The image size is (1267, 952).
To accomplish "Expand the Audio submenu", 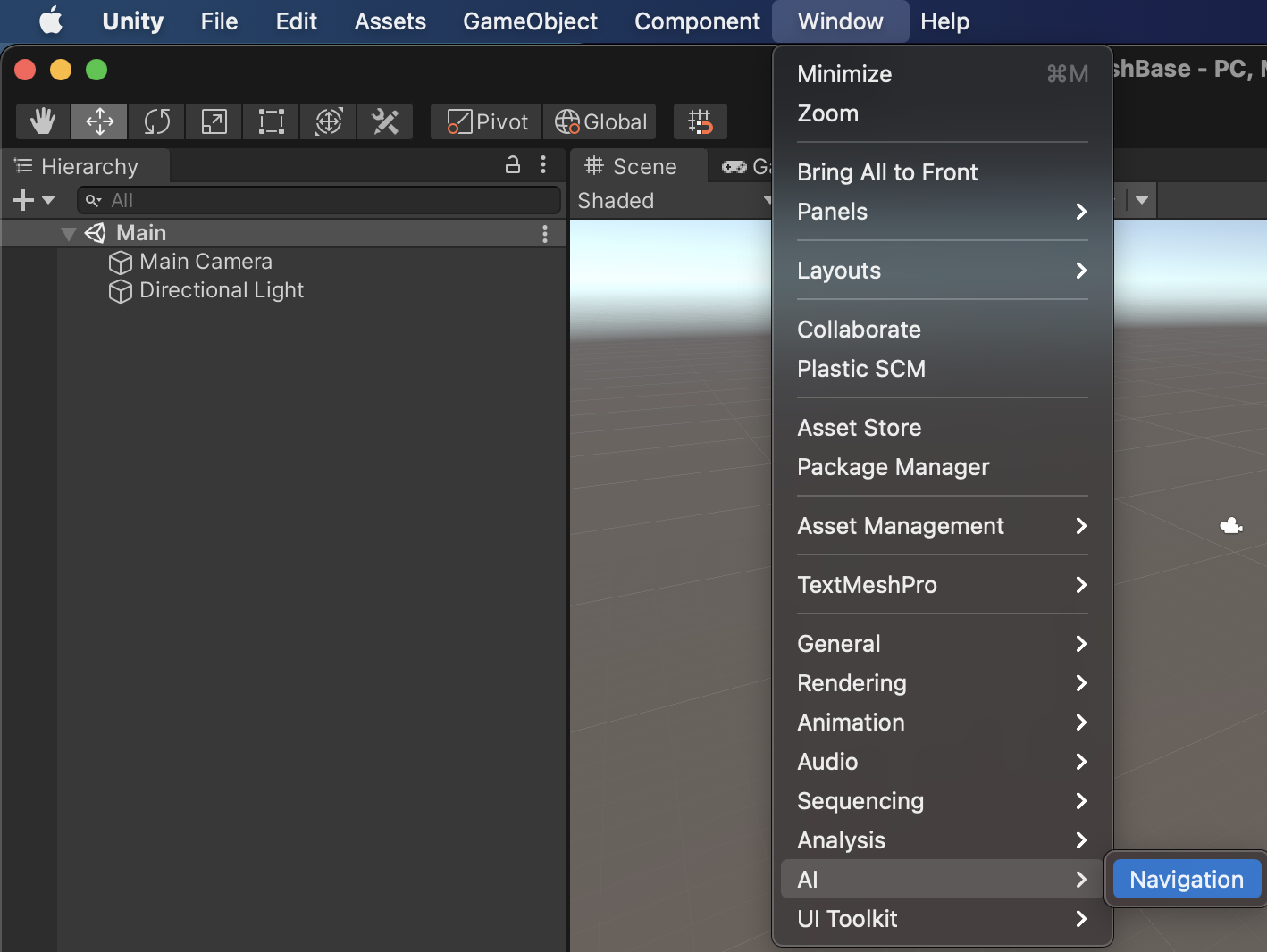I will click(943, 762).
